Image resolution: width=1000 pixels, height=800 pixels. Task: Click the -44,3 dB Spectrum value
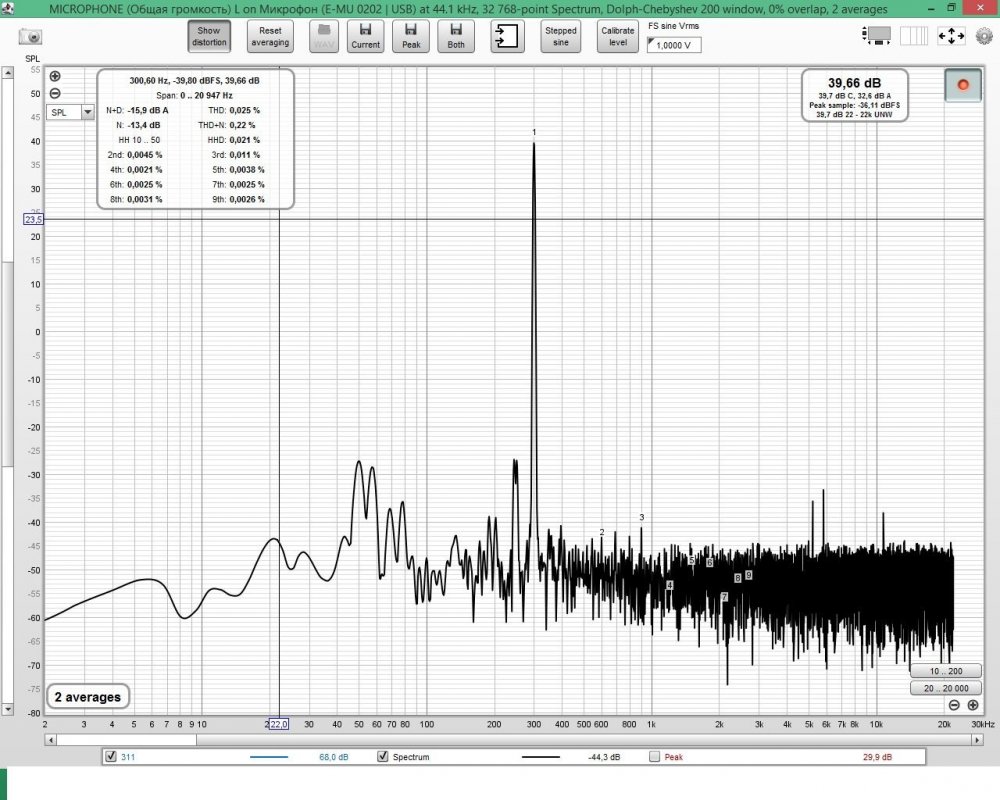604,757
